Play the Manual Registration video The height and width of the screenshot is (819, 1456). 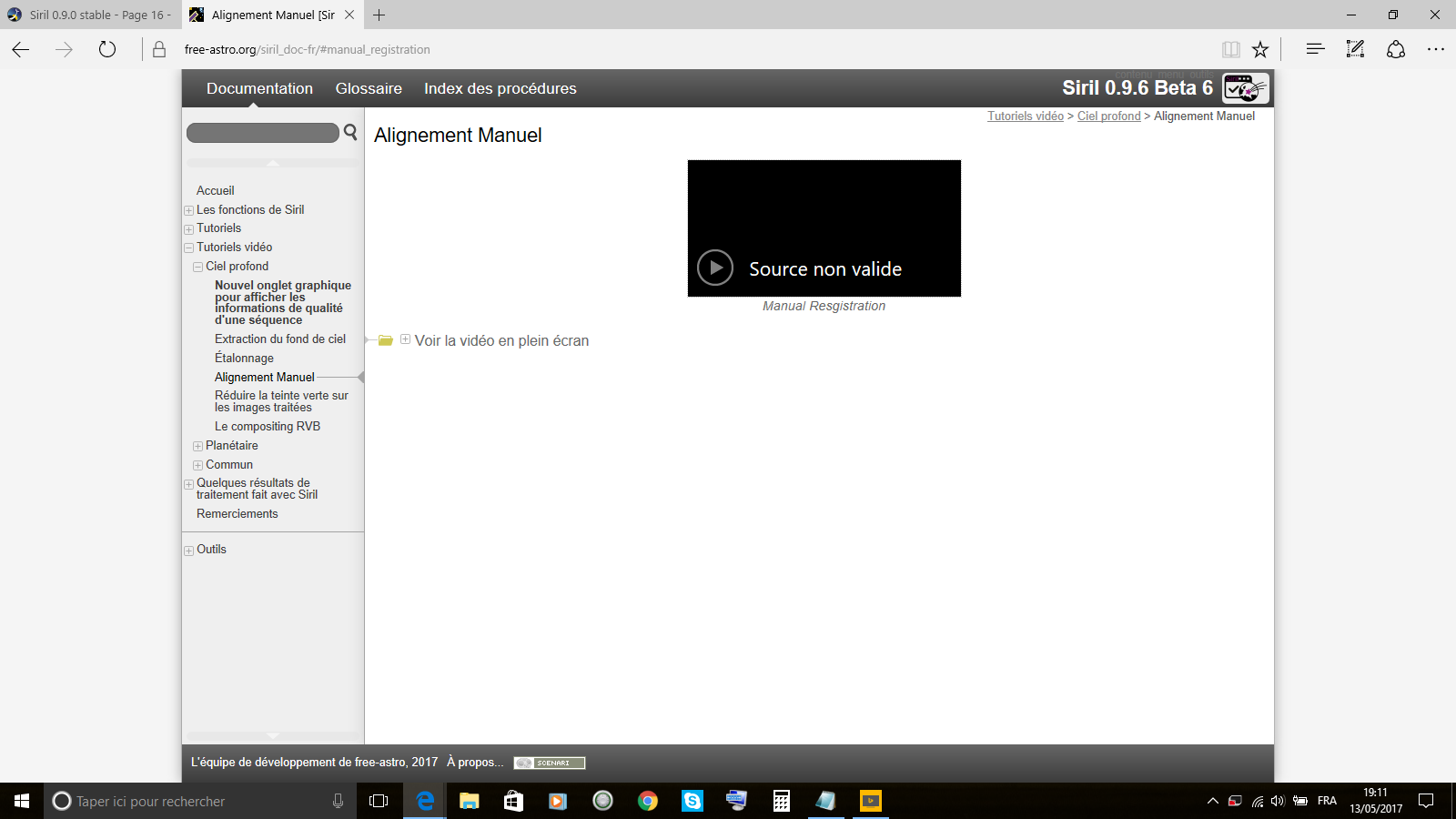pyautogui.click(x=715, y=268)
